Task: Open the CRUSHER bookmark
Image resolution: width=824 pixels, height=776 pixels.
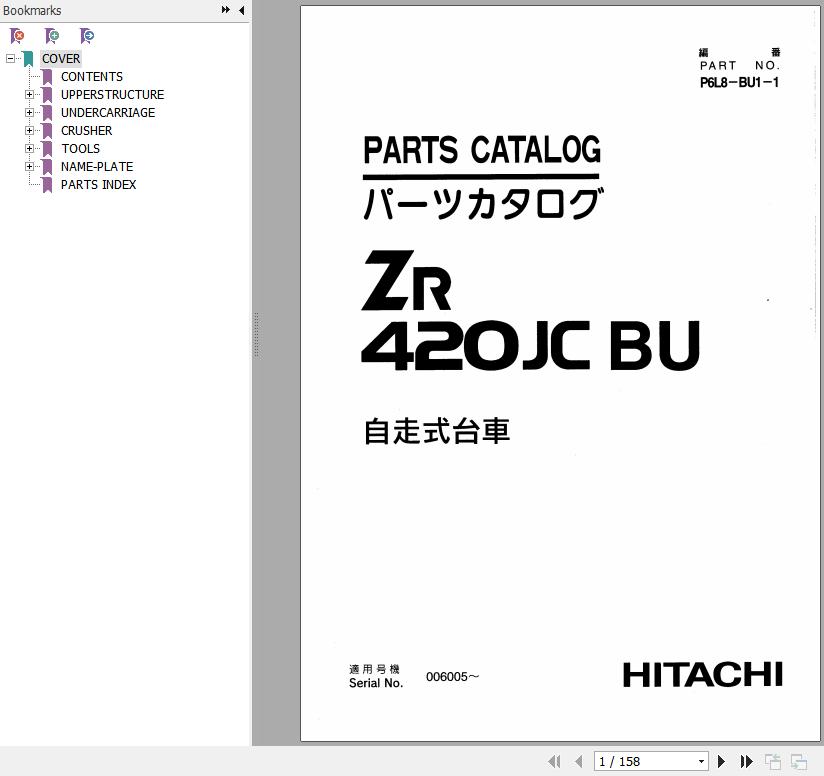Action: pyautogui.click(x=86, y=130)
